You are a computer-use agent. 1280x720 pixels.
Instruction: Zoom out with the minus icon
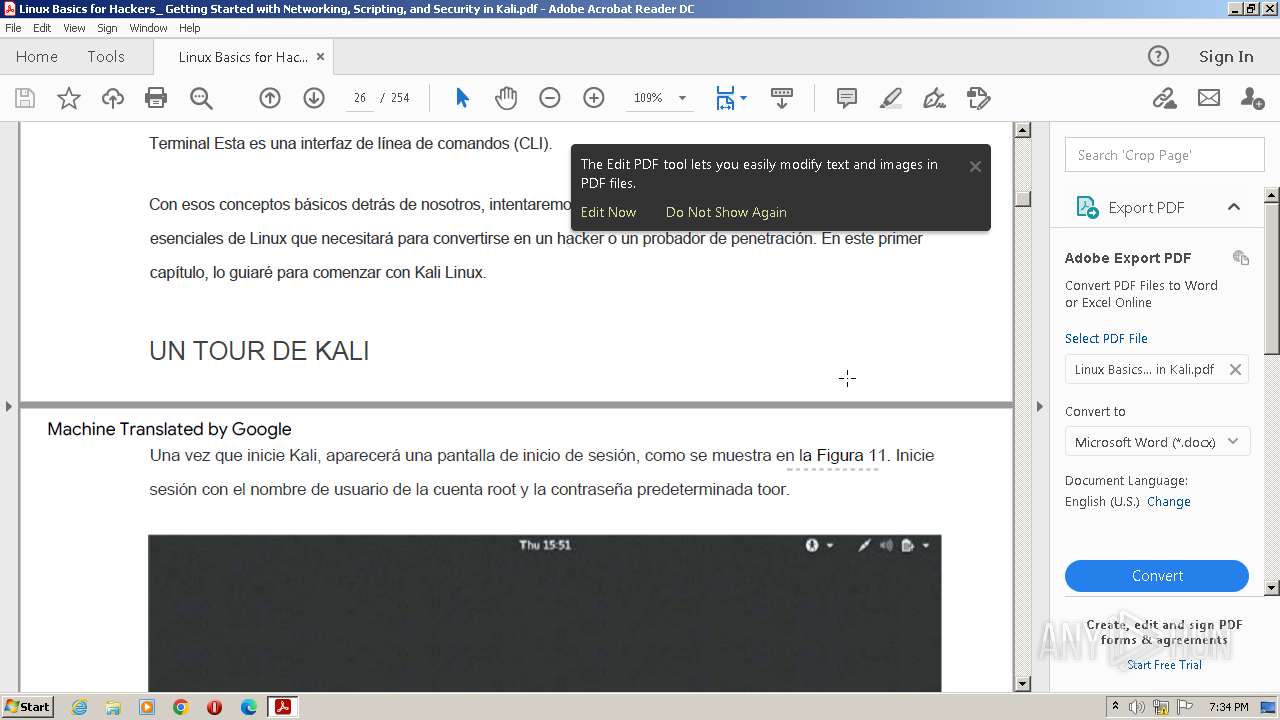coord(550,98)
